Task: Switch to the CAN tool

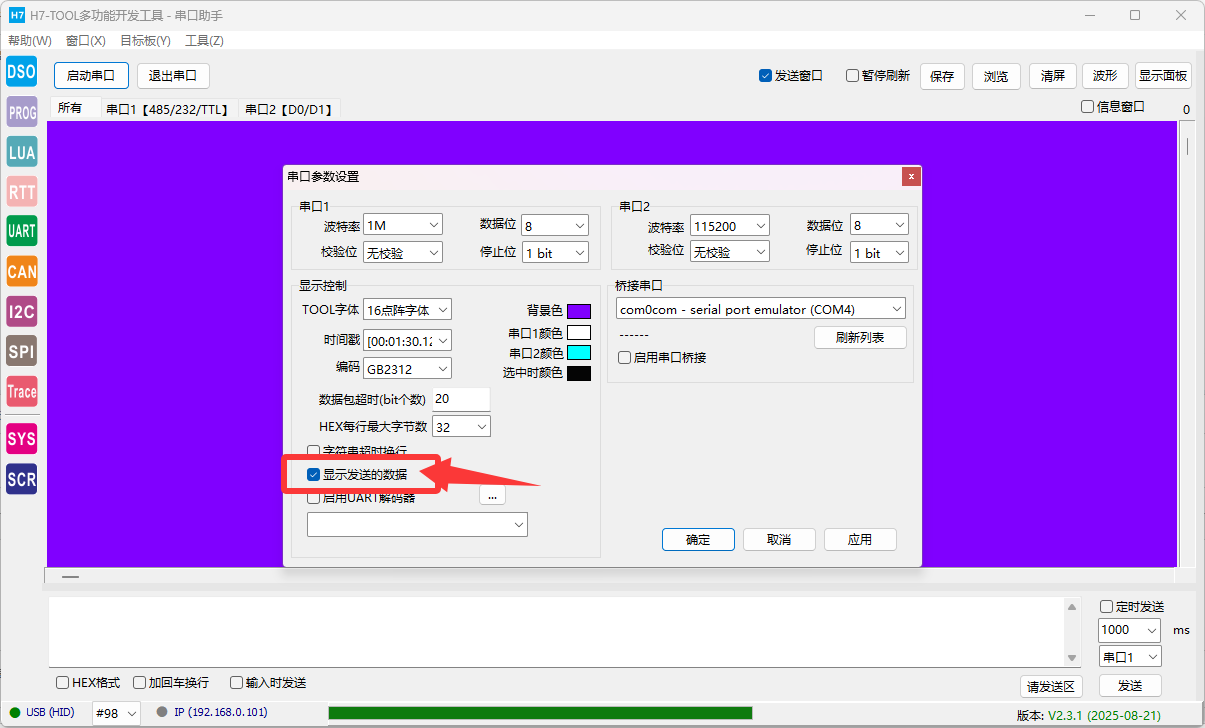Action: point(21,271)
